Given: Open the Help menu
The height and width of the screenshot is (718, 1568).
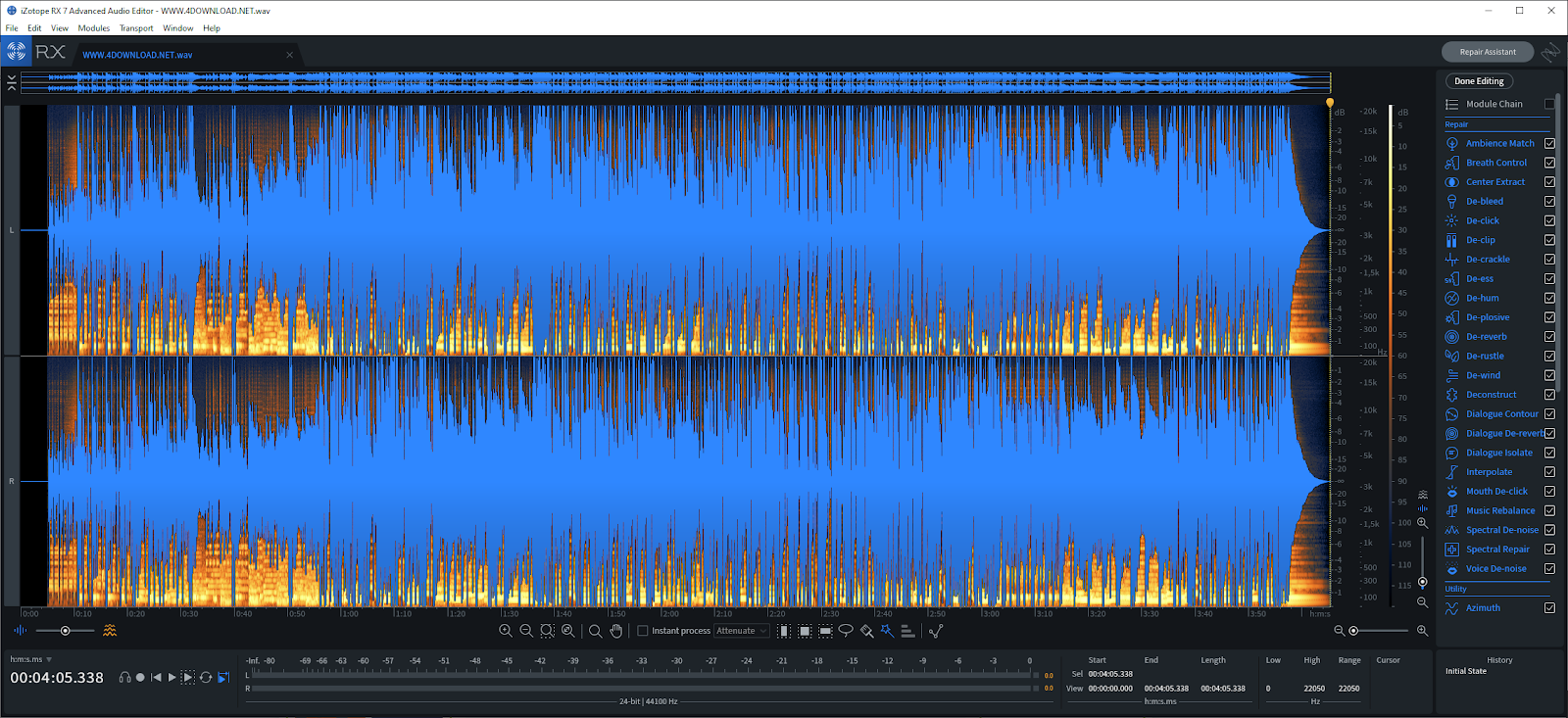Looking at the screenshot, I should (x=212, y=28).
